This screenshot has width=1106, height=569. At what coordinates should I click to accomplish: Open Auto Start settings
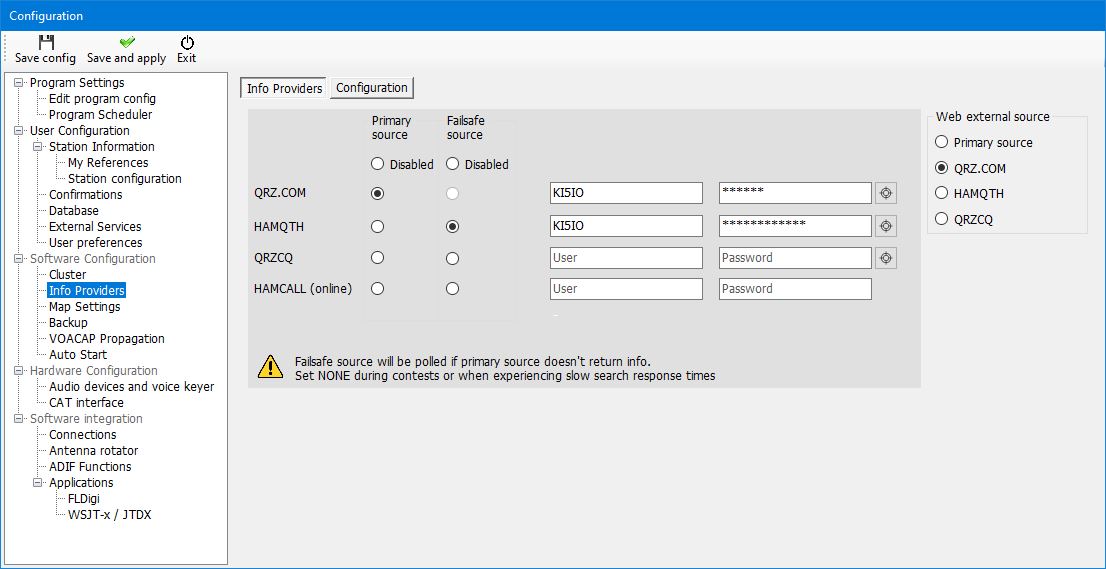(x=78, y=355)
